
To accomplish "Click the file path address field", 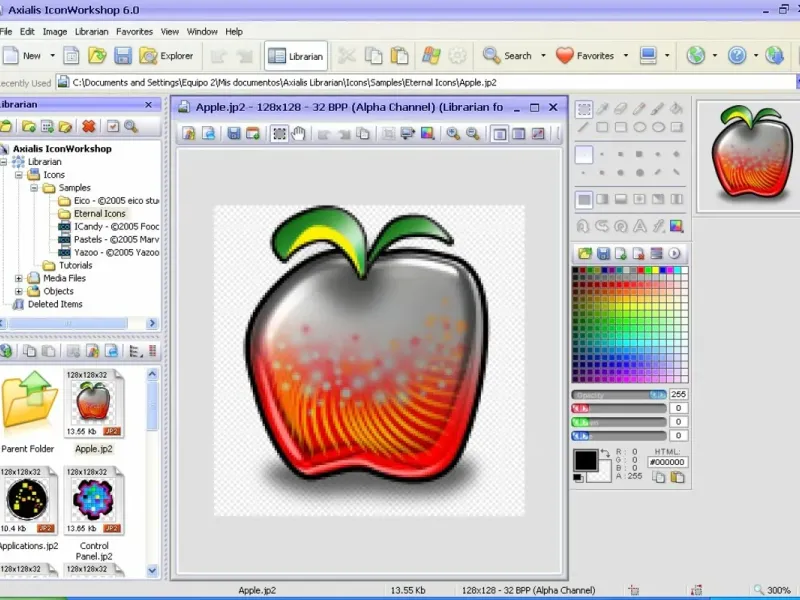I will (427, 83).
